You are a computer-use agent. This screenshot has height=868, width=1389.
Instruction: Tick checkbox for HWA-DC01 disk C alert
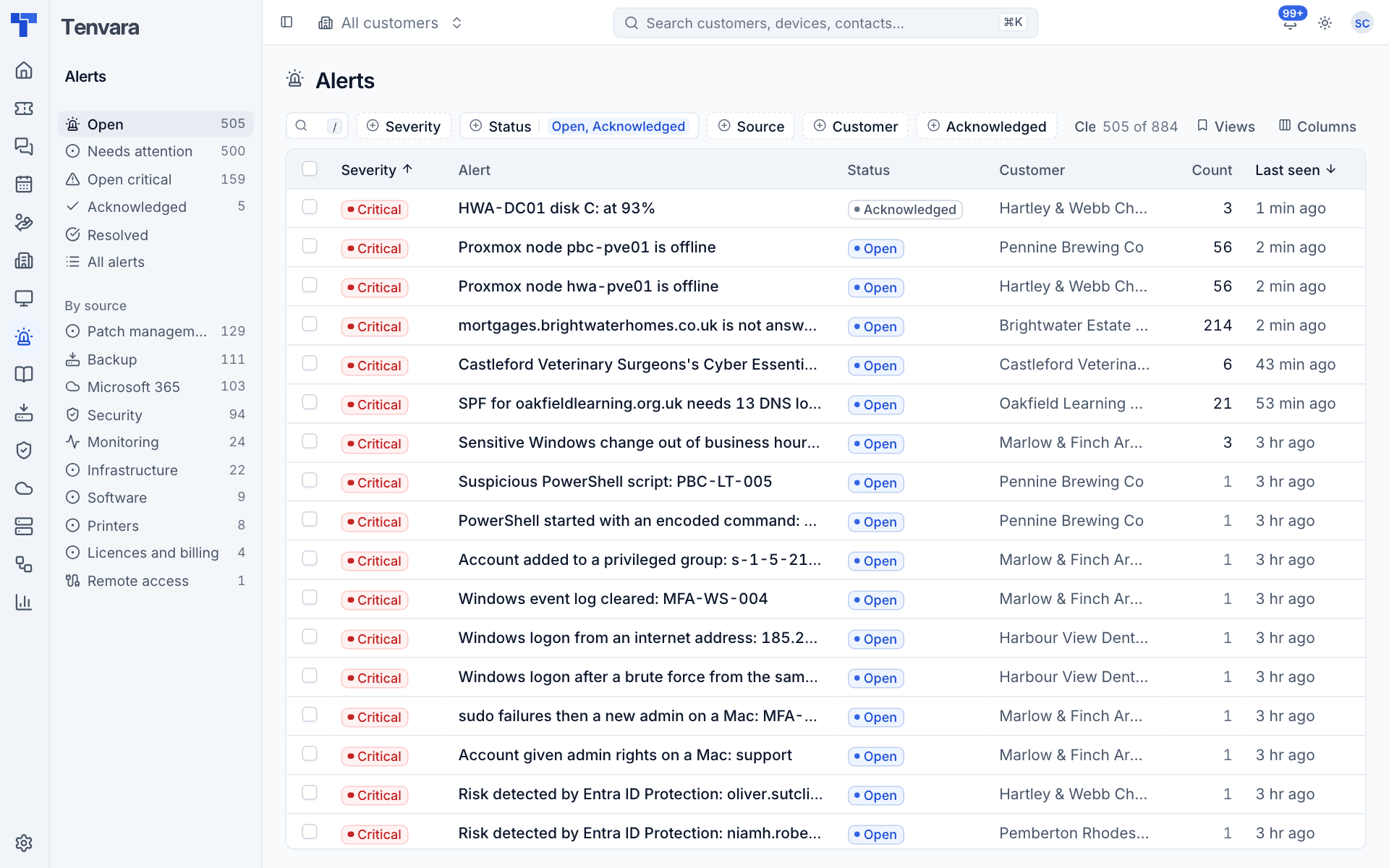tap(310, 207)
